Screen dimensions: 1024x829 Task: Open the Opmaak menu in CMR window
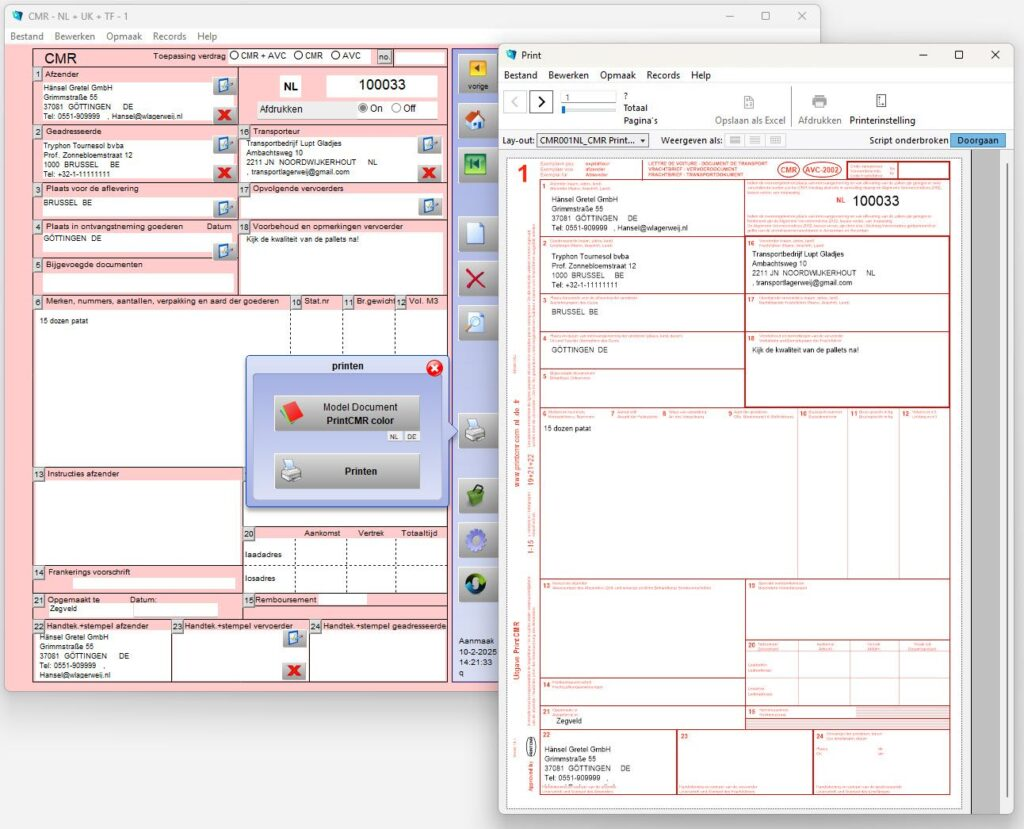pyautogui.click(x=124, y=36)
